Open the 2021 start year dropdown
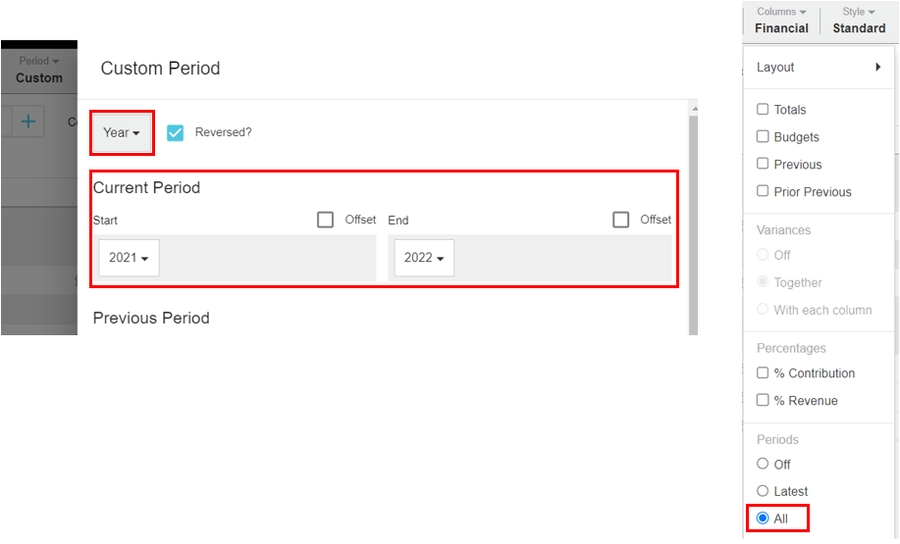Image resolution: width=900 pixels, height=544 pixels. (129, 258)
